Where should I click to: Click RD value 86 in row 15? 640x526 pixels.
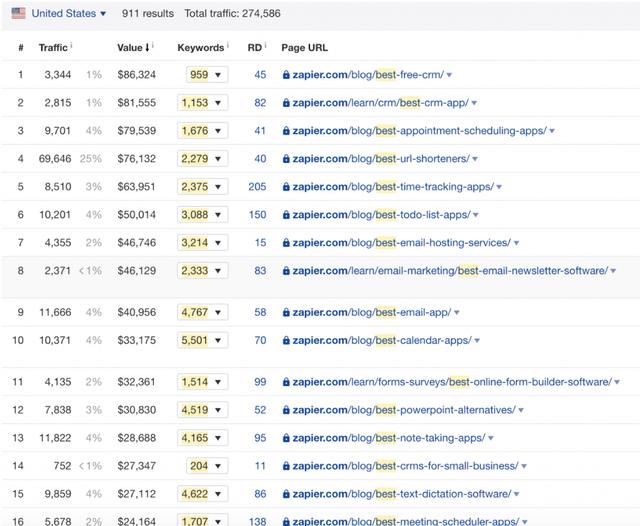pos(260,494)
